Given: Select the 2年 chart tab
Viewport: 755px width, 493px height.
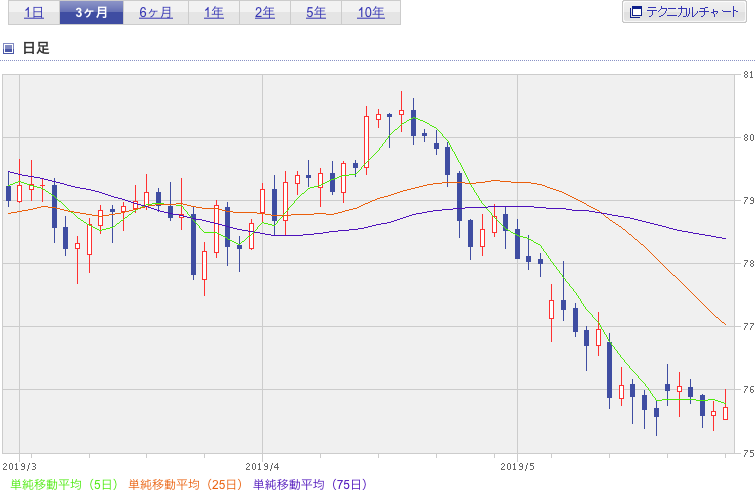Looking at the screenshot, I should coord(265,13).
